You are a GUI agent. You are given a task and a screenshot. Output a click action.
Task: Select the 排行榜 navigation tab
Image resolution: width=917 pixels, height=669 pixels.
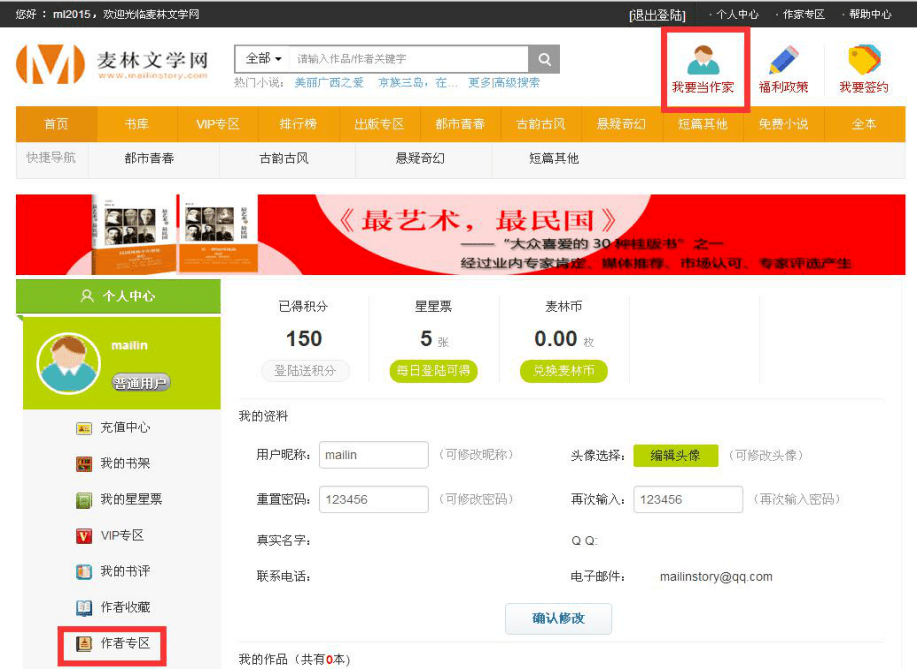pyautogui.click(x=298, y=125)
